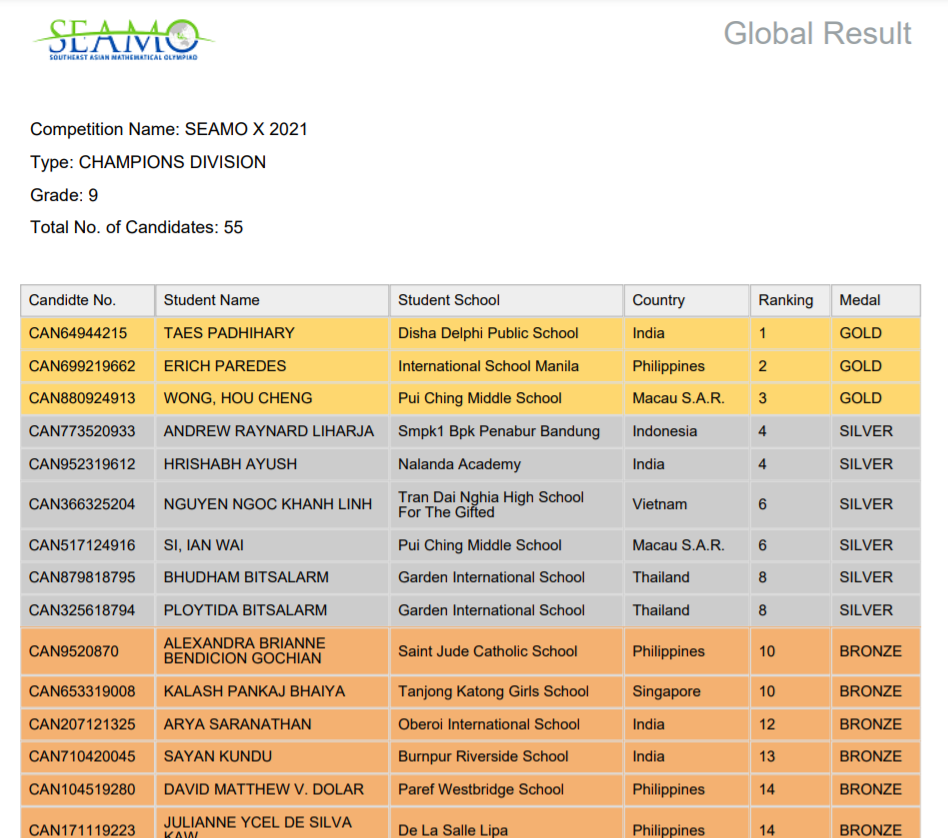
Task: Click Nalanda Academy school cell
Action: [459, 464]
